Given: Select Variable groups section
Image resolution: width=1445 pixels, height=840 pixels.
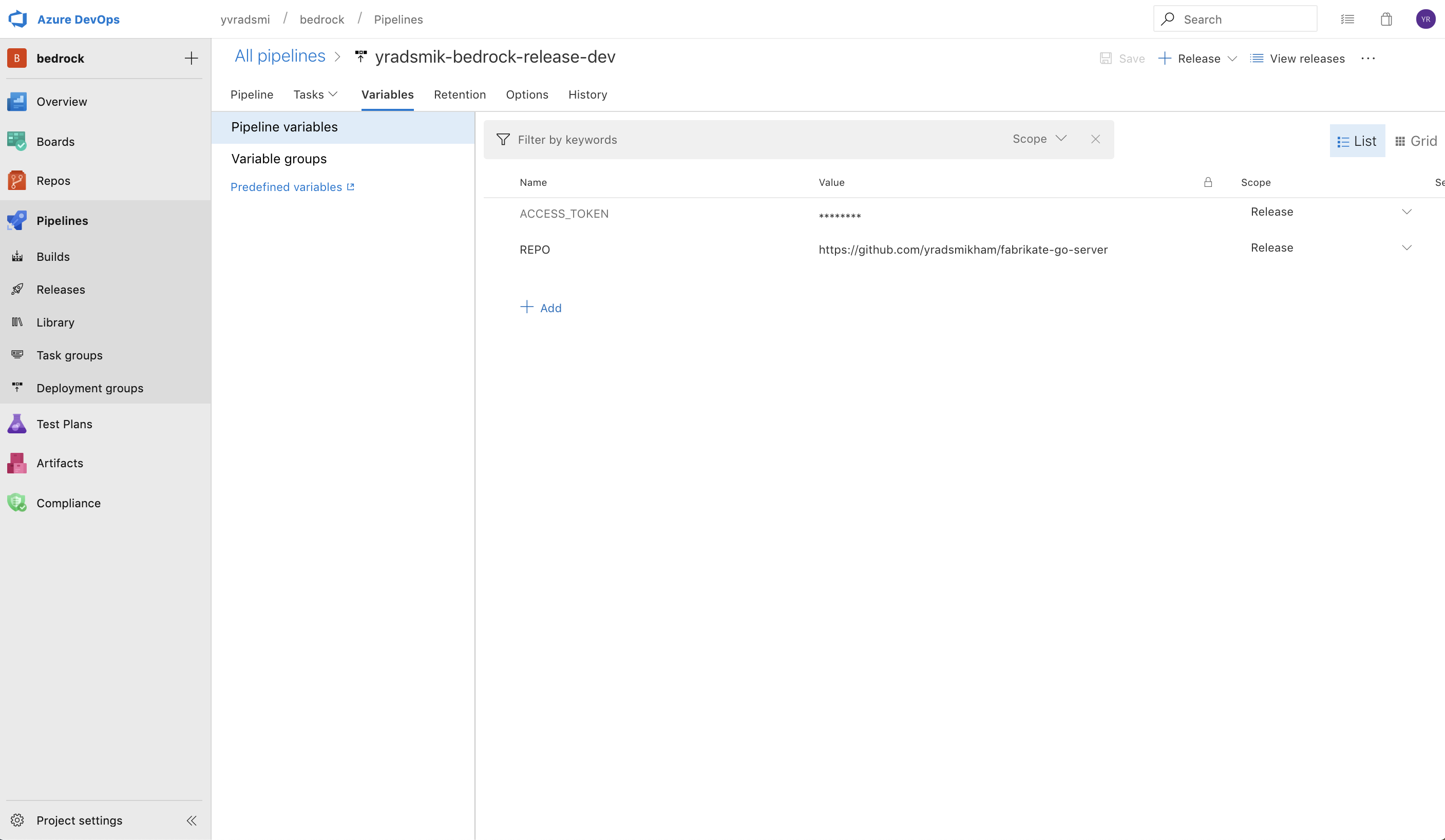Looking at the screenshot, I should click(x=278, y=159).
